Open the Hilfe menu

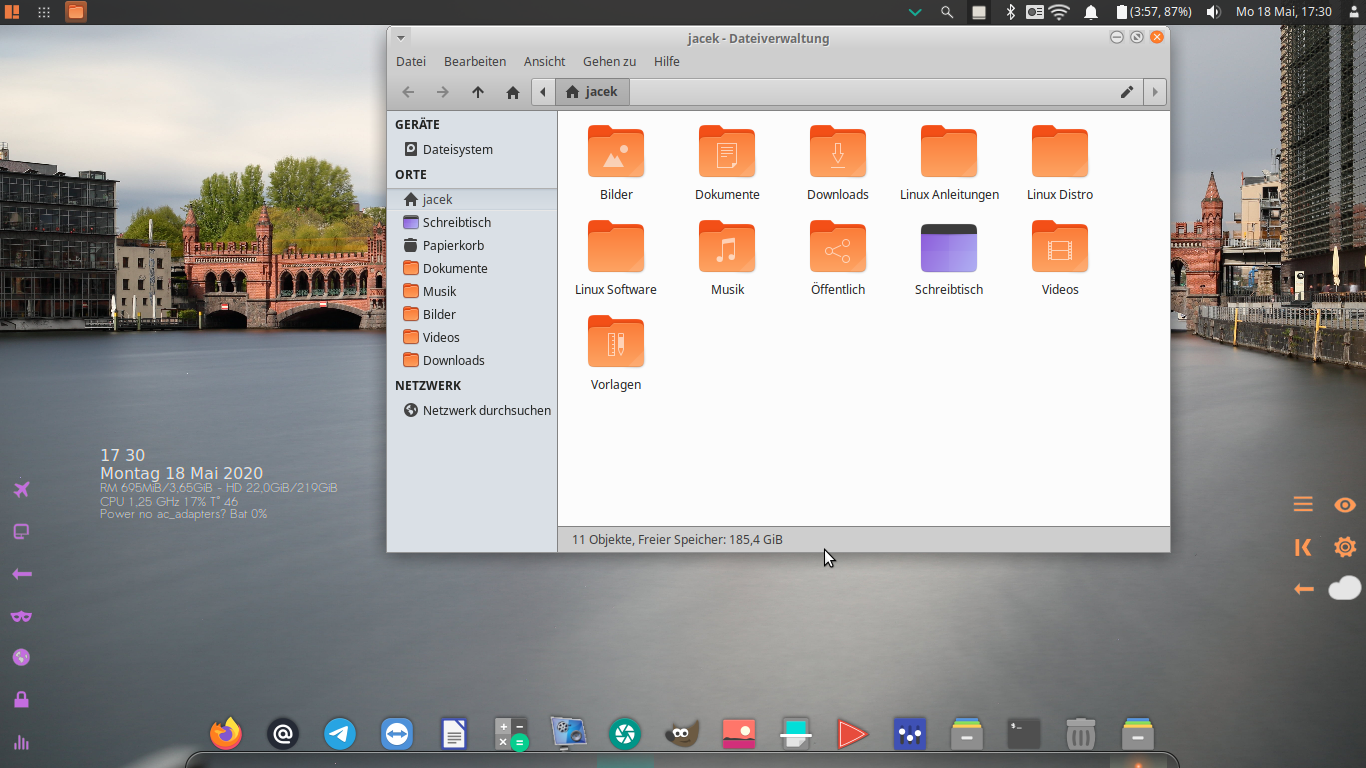tap(667, 61)
